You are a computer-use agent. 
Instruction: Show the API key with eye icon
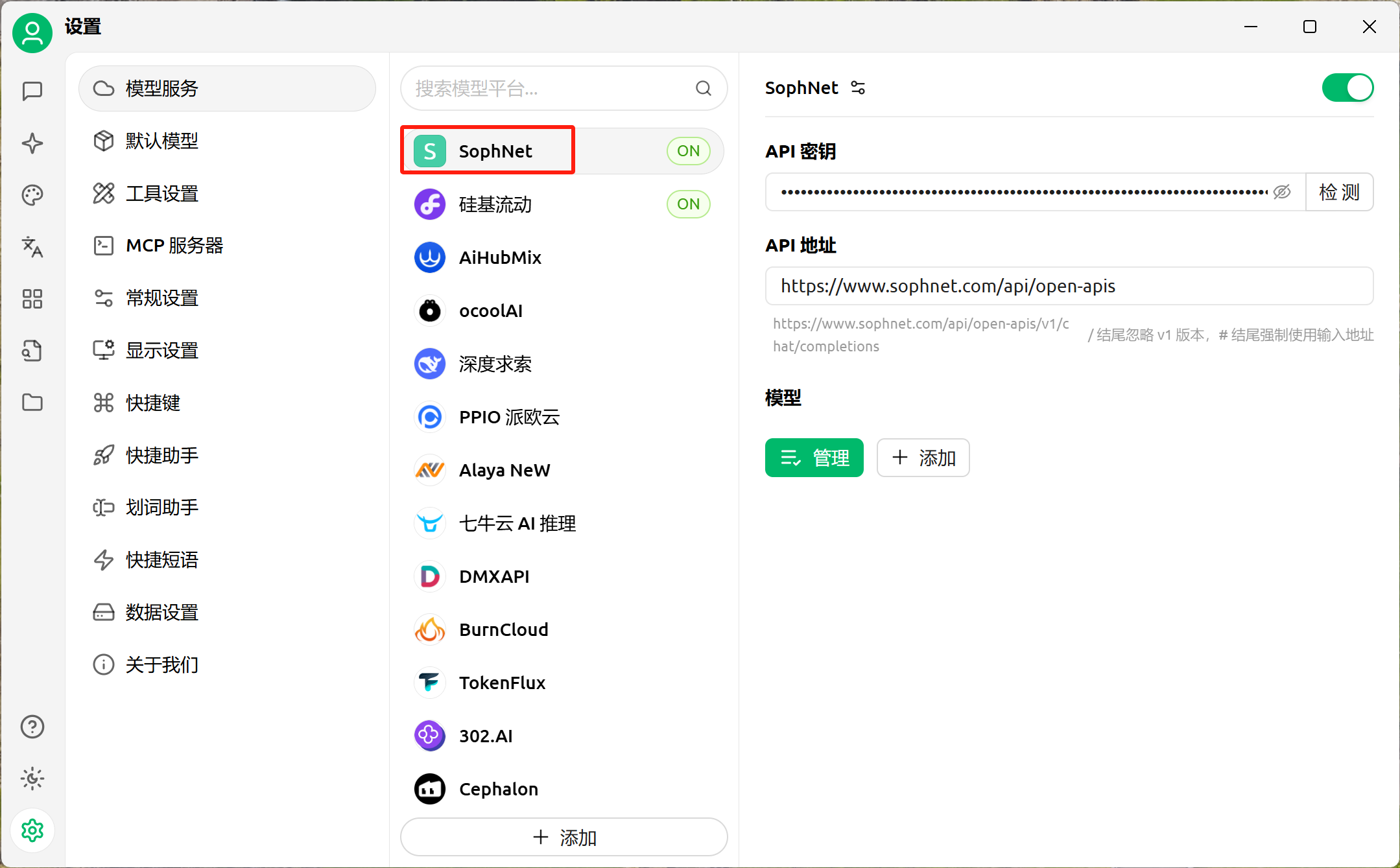tap(1282, 192)
